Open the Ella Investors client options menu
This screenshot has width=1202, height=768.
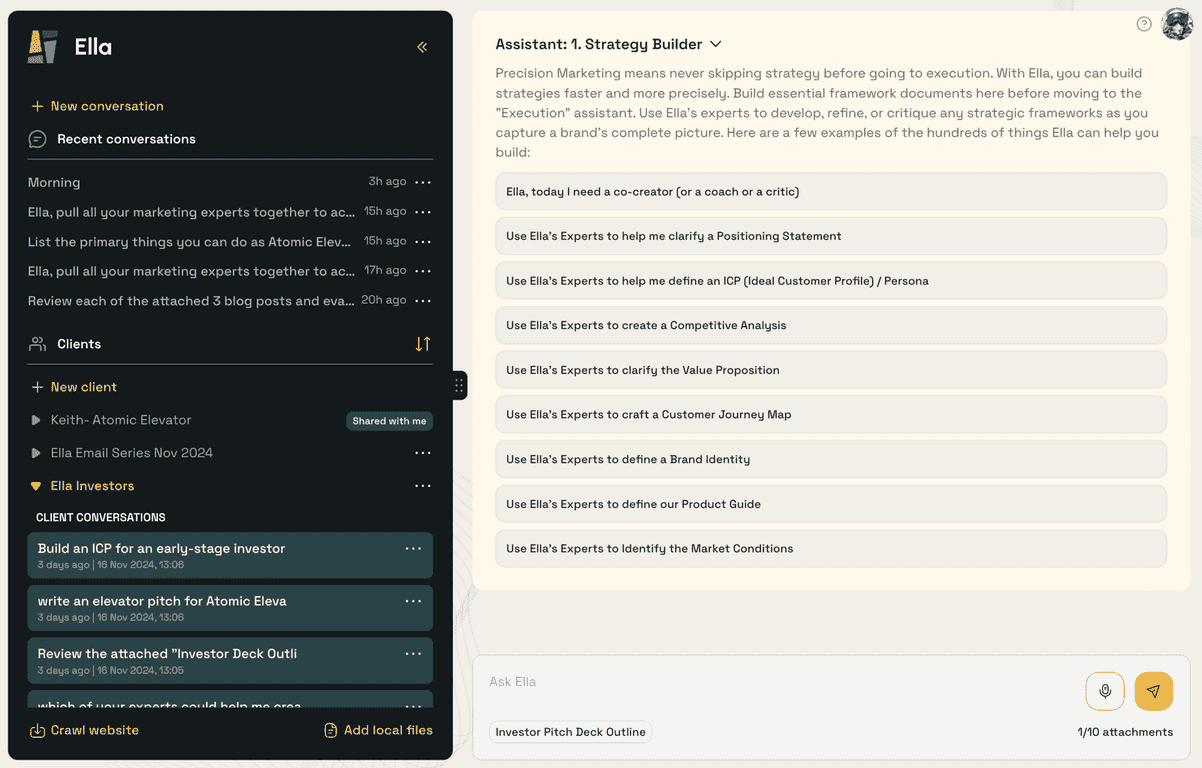point(423,486)
